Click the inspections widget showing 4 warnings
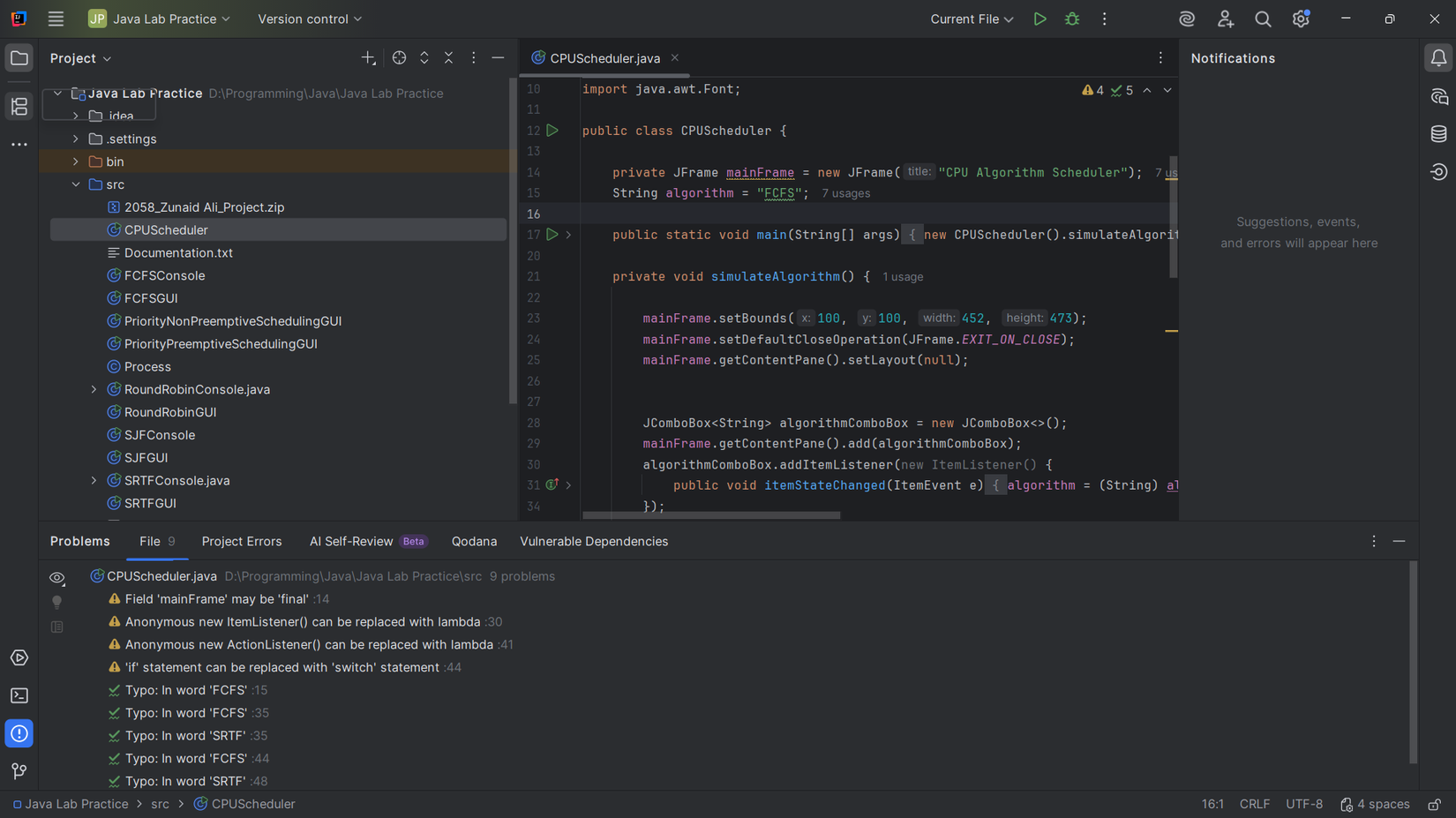This screenshot has width=1456, height=818. [x=1094, y=89]
